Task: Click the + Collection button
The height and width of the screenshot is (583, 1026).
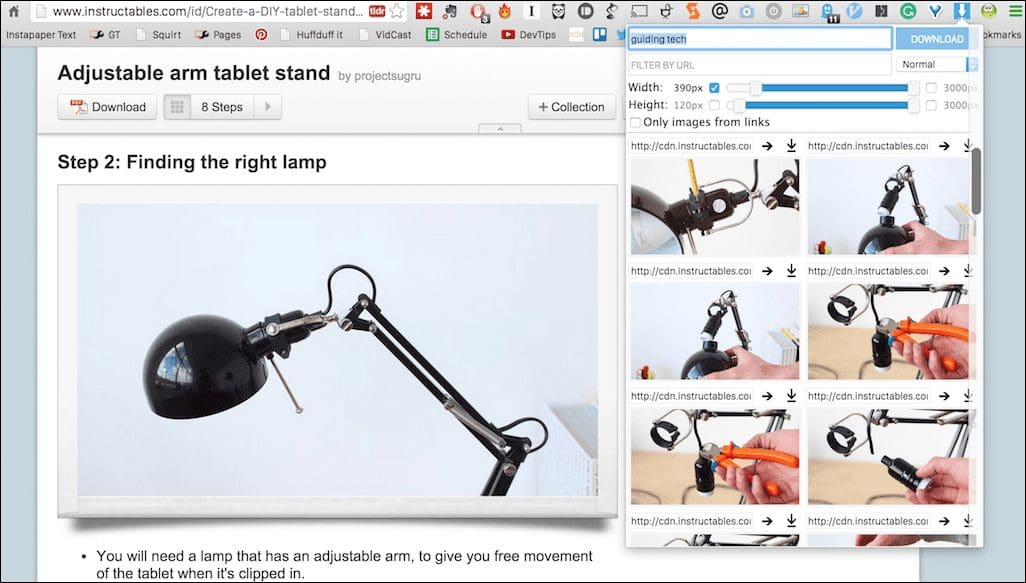Action: pyautogui.click(x=571, y=107)
